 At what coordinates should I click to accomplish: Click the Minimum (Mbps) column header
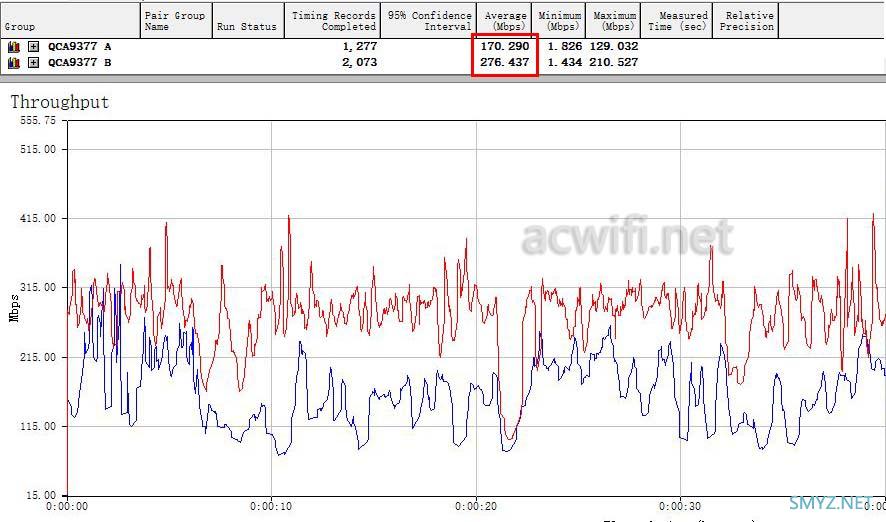coord(558,21)
